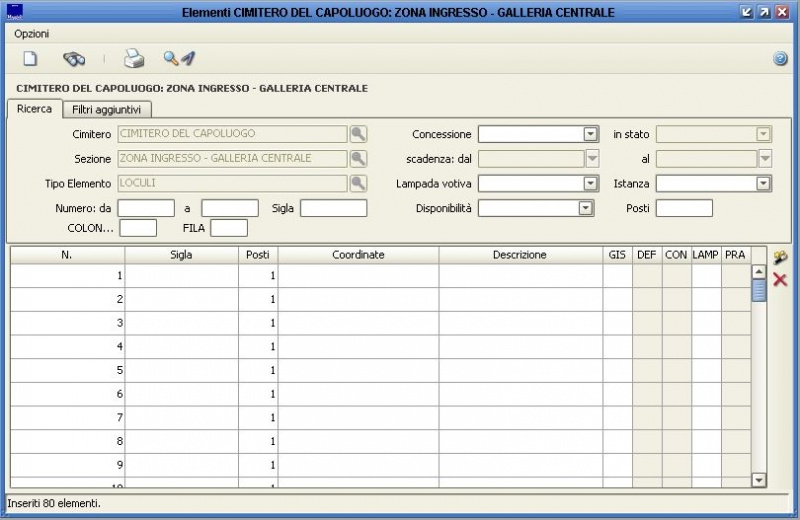Click the lookup icon beside Cimitero field
The image size is (800, 520).
[x=358, y=134]
